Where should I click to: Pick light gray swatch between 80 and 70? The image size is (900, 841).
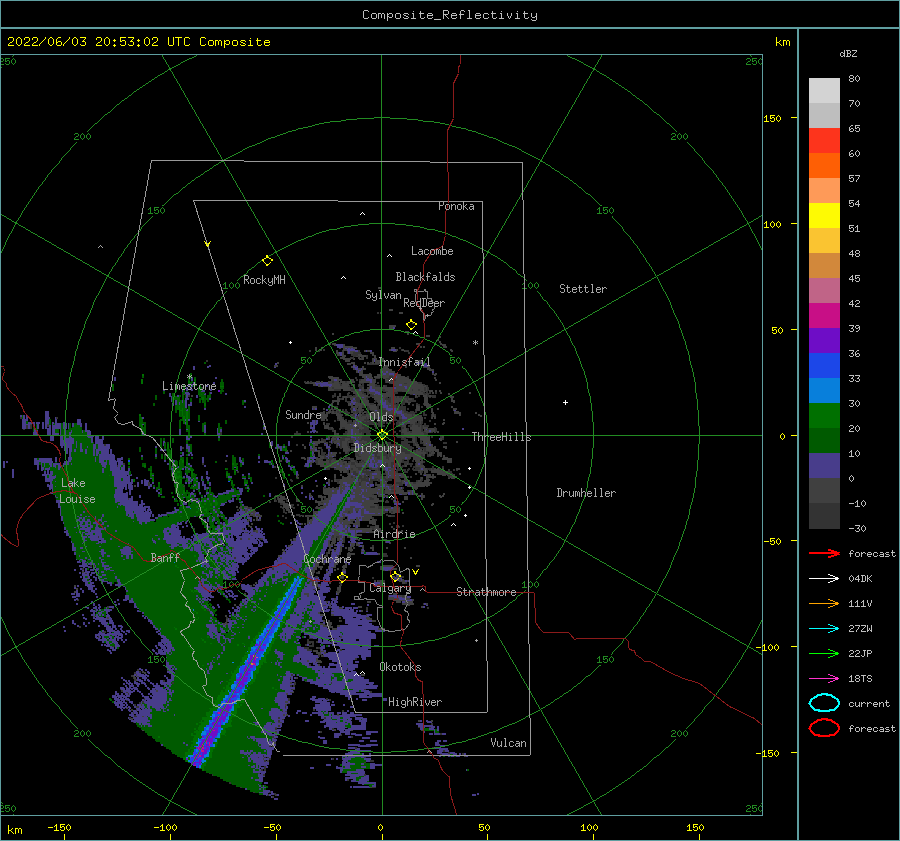coord(824,91)
